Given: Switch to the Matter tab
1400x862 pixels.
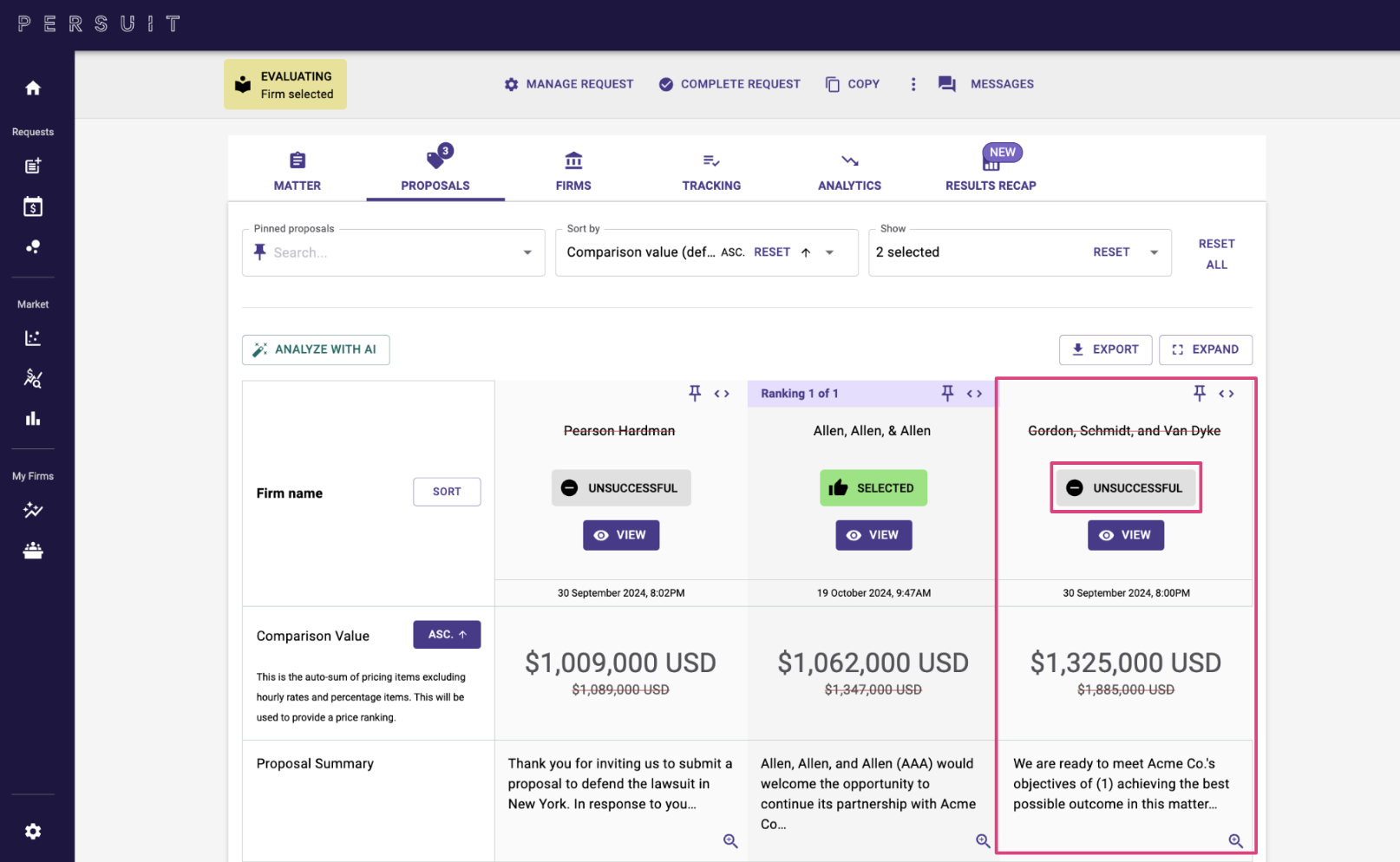Looking at the screenshot, I should coord(298,171).
